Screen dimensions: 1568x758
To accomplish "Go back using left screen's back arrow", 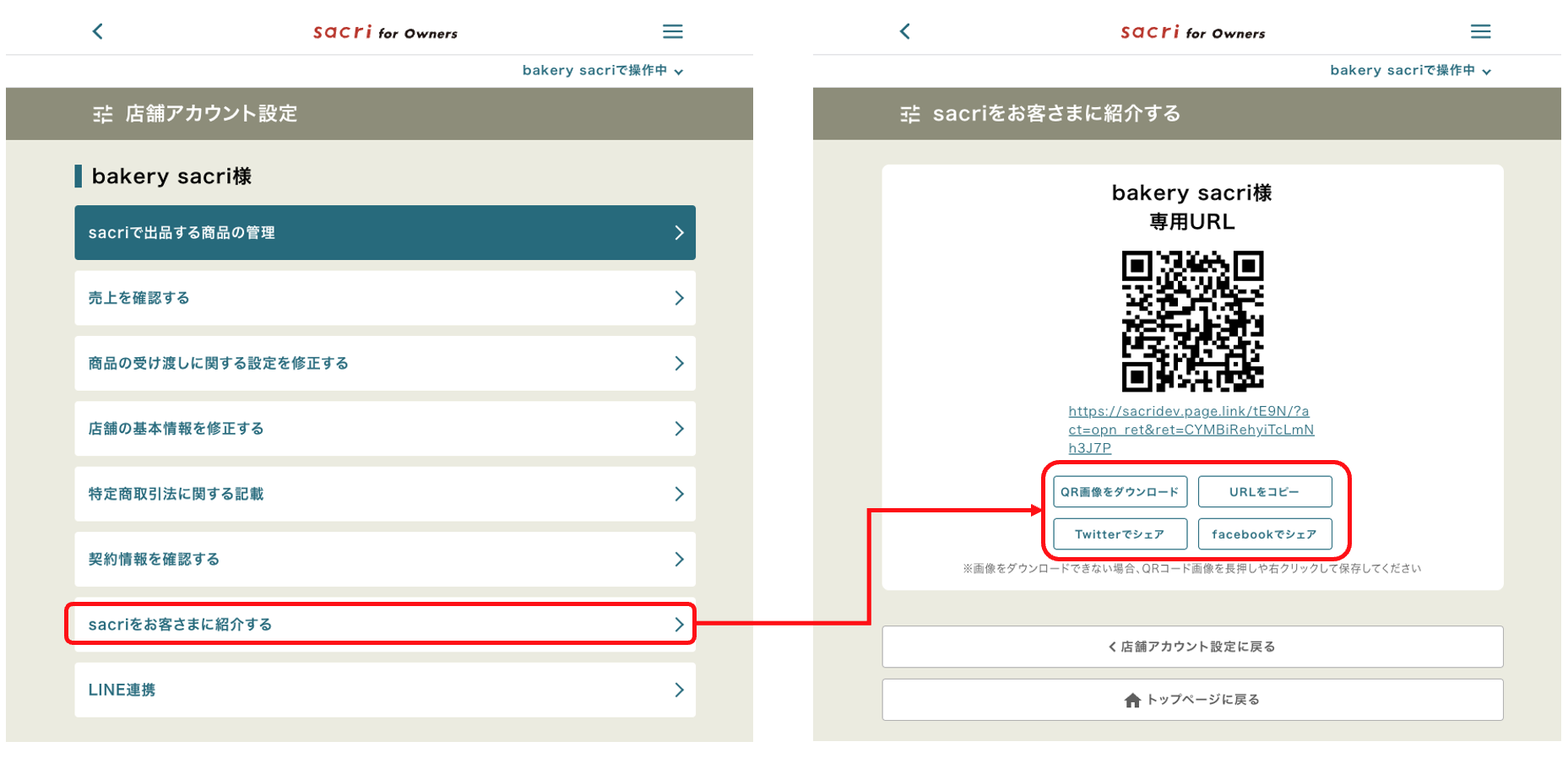I will [97, 31].
